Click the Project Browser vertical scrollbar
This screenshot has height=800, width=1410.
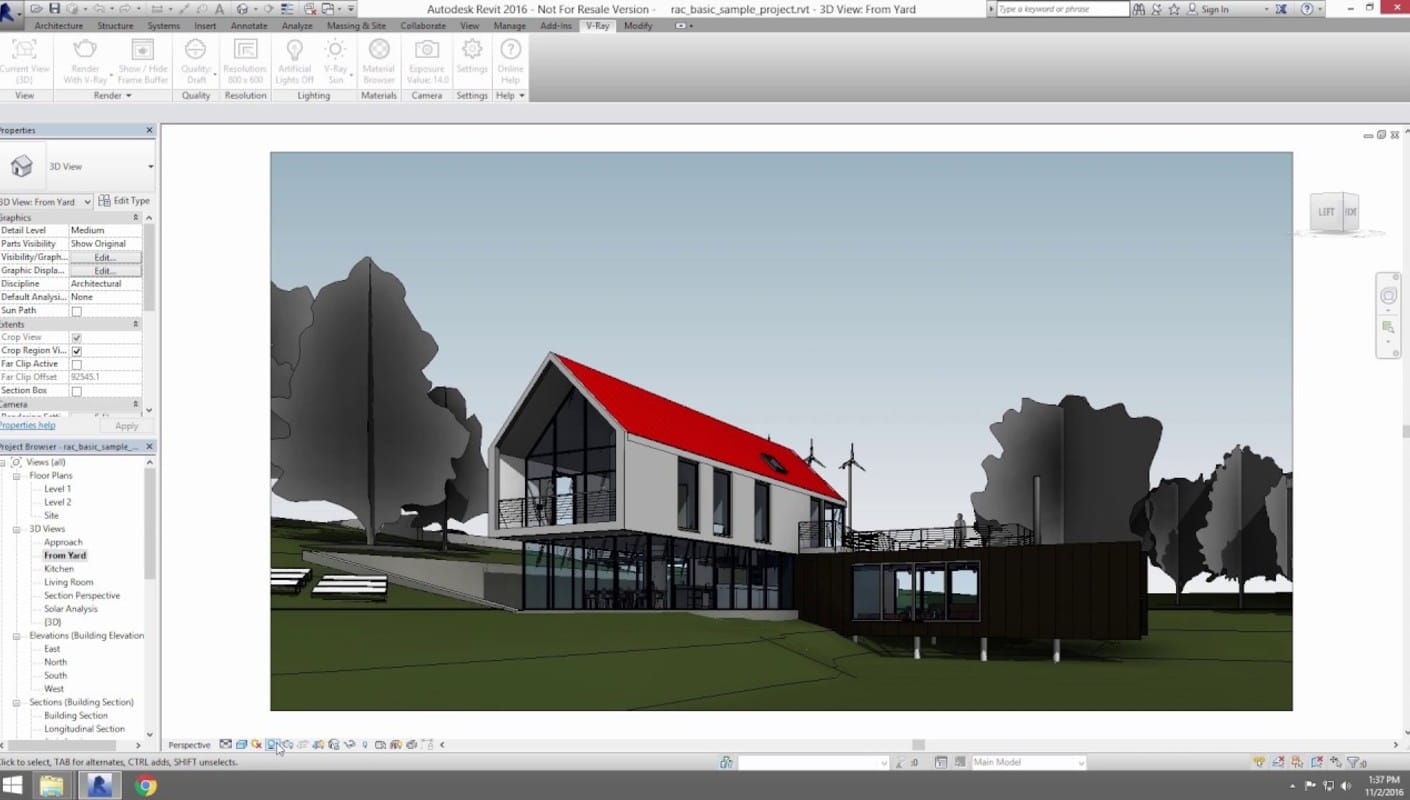150,524
